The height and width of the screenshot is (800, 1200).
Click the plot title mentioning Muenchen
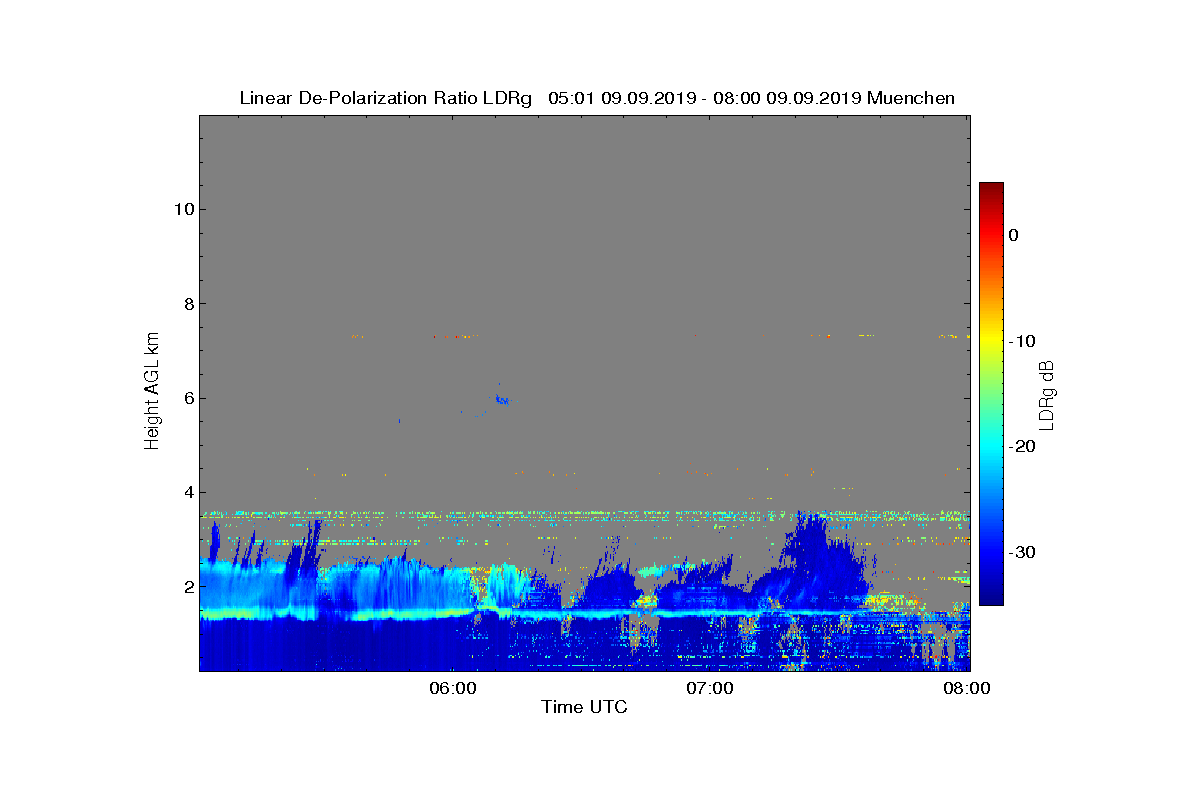point(597,98)
